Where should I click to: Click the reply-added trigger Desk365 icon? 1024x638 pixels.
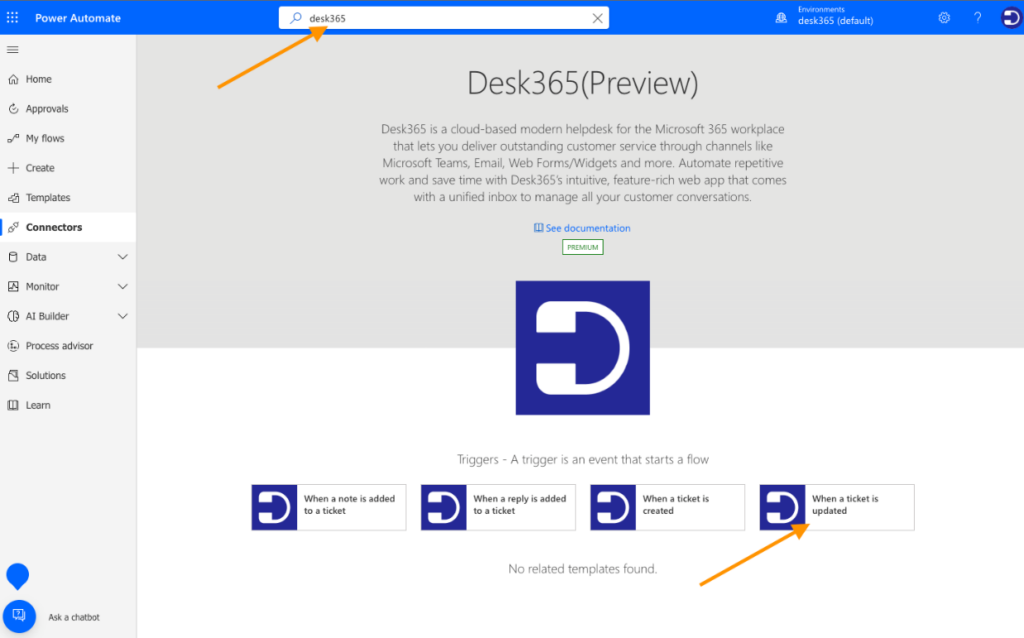pos(443,507)
